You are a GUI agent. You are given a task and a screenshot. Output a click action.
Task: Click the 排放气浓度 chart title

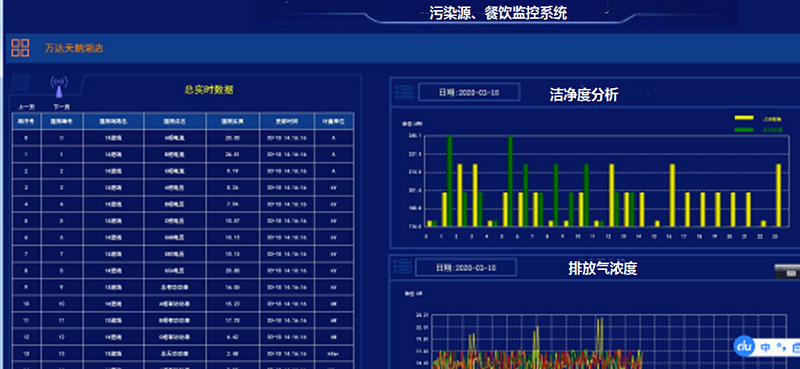click(x=603, y=268)
